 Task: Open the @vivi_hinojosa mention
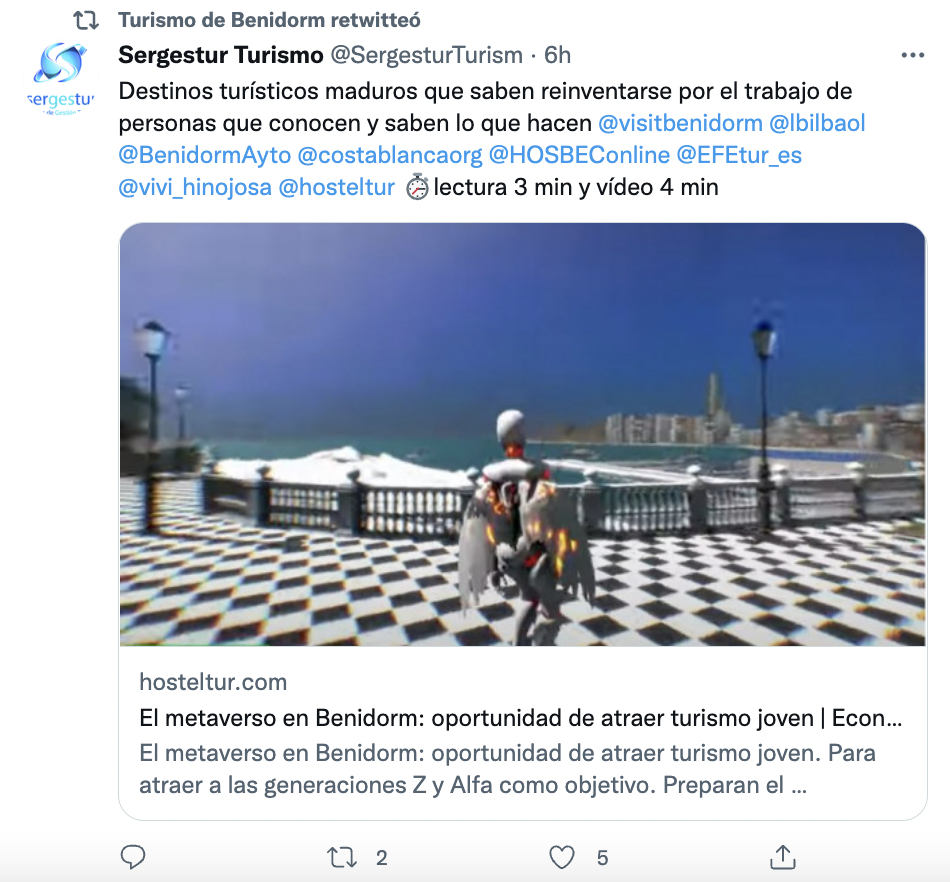195,187
